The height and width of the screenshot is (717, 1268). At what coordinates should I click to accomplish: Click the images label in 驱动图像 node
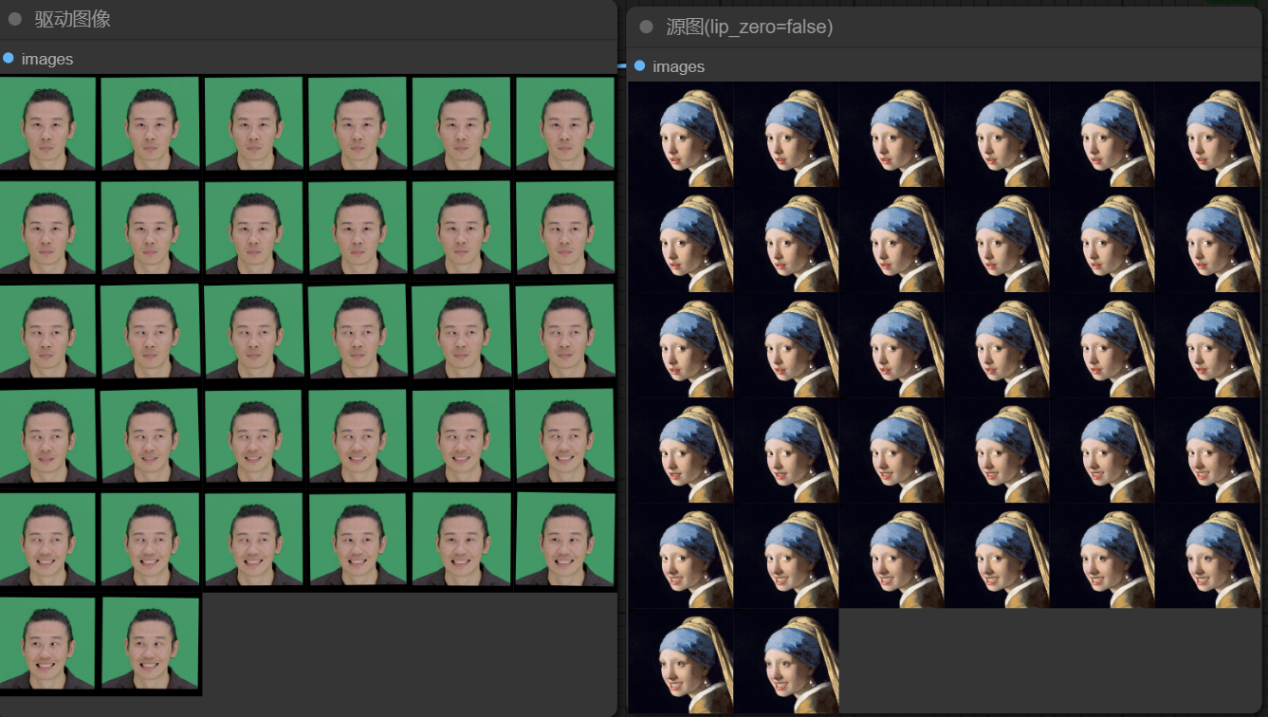click(x=47, y=59)
